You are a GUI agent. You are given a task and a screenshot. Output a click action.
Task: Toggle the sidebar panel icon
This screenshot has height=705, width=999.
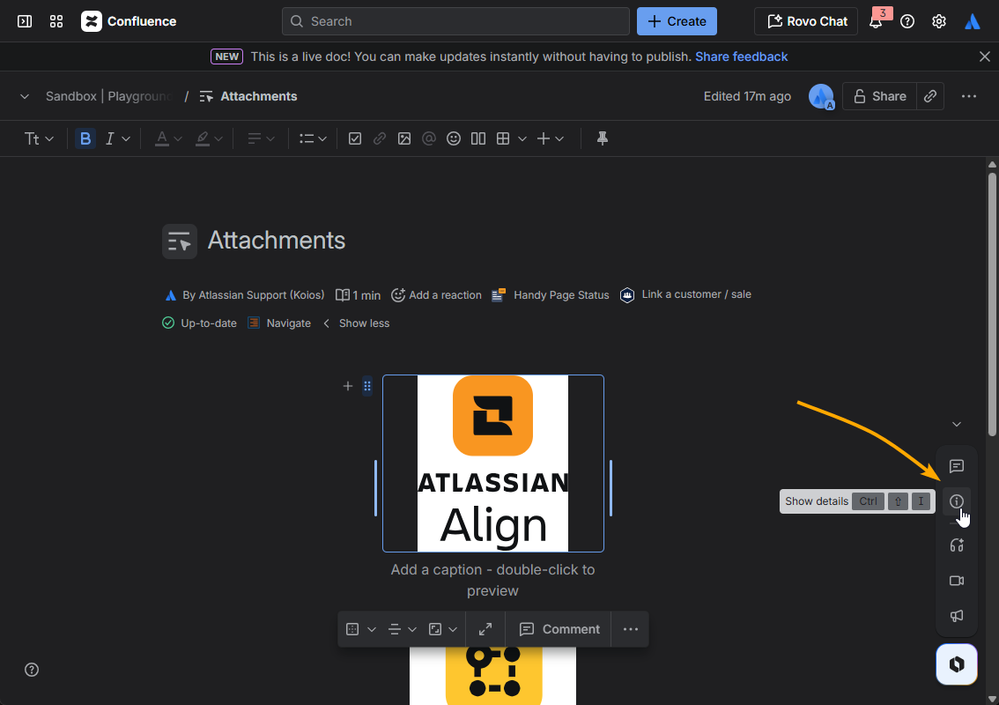pos(25,21)
